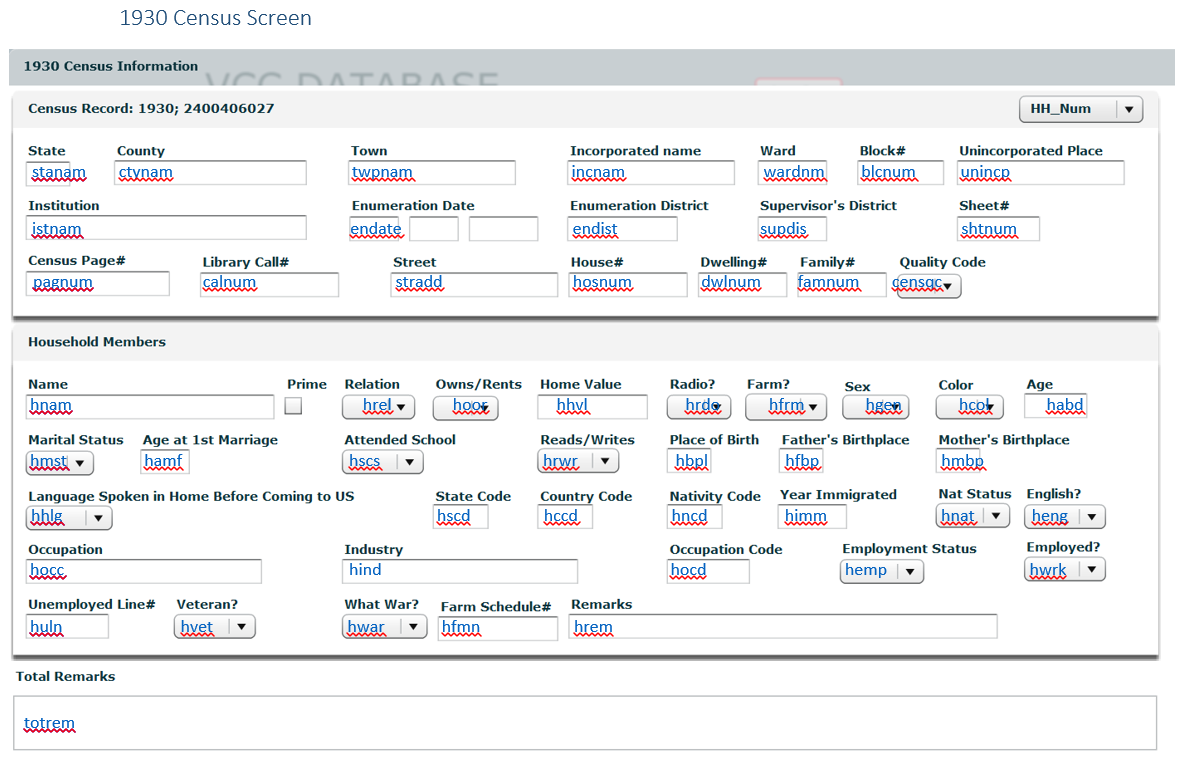Viewport: 1180px width, 780px height.
Task: Expand the Radio? dropdown
Action: click(698, 407)
